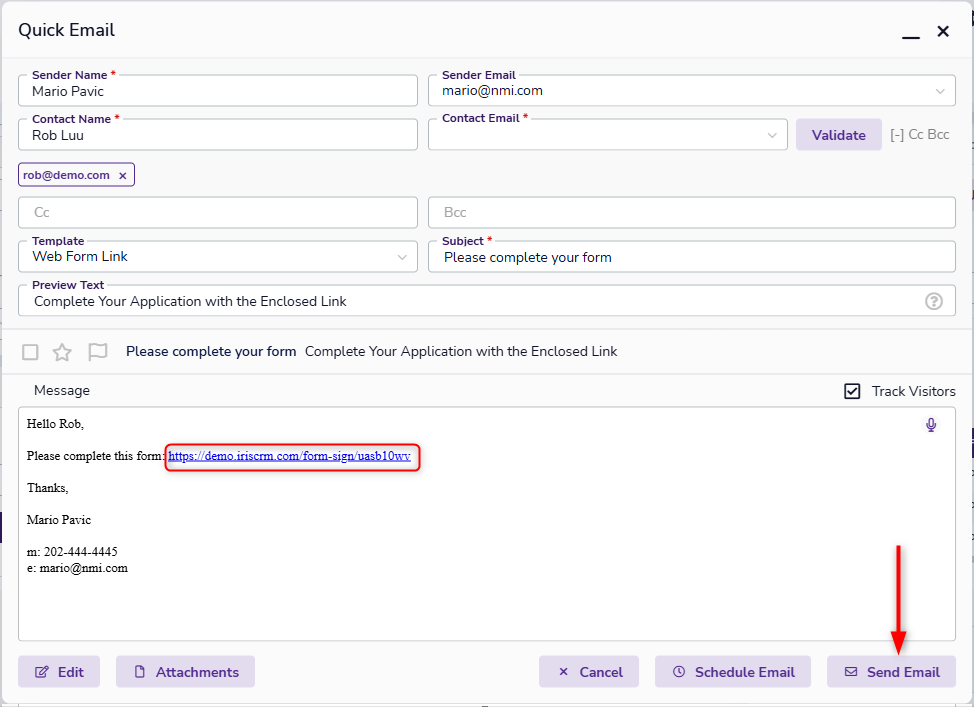Image resolution: width=974 pixels, height=707 pixels.
Task: Click the Validate button
Action: [x=838, y=135]
